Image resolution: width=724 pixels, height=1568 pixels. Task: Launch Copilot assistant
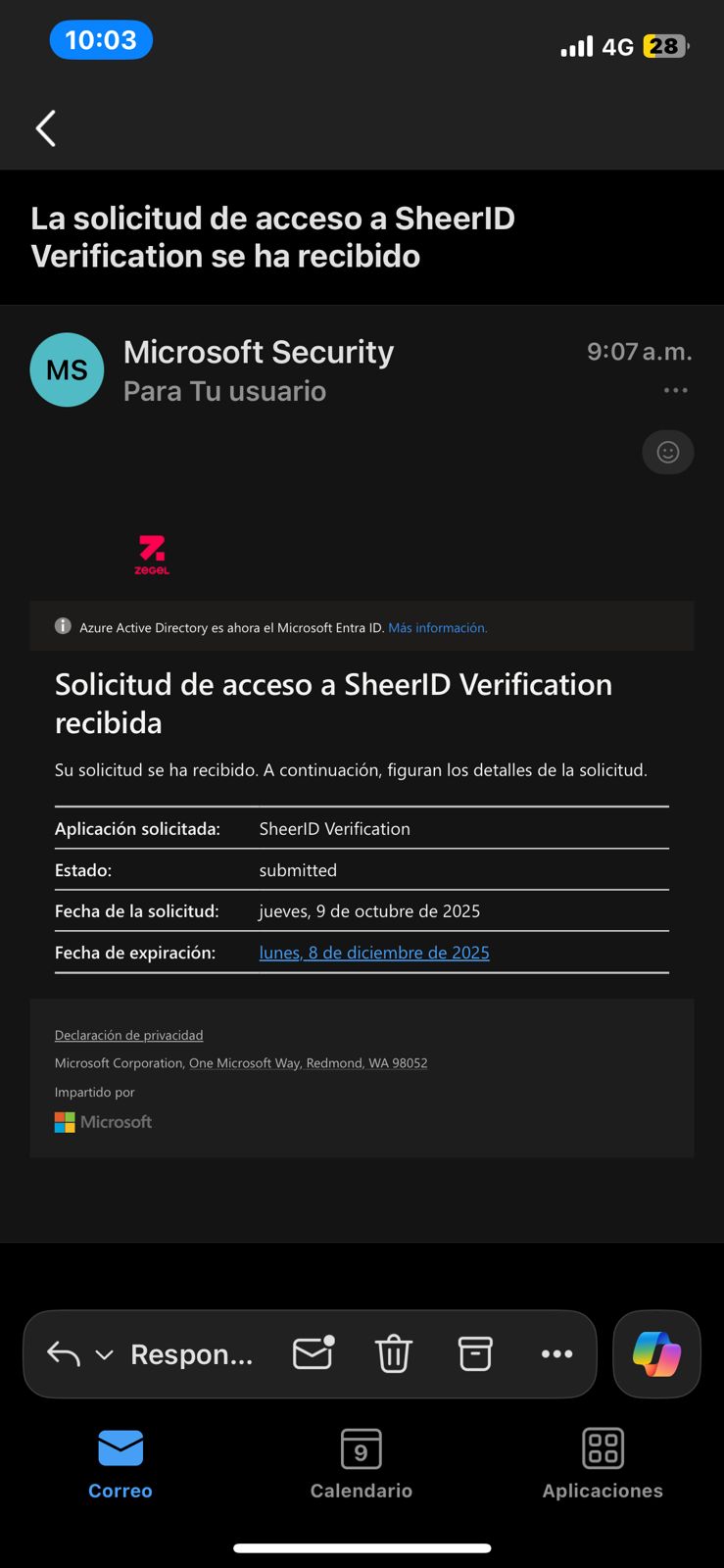[656, 1353]
